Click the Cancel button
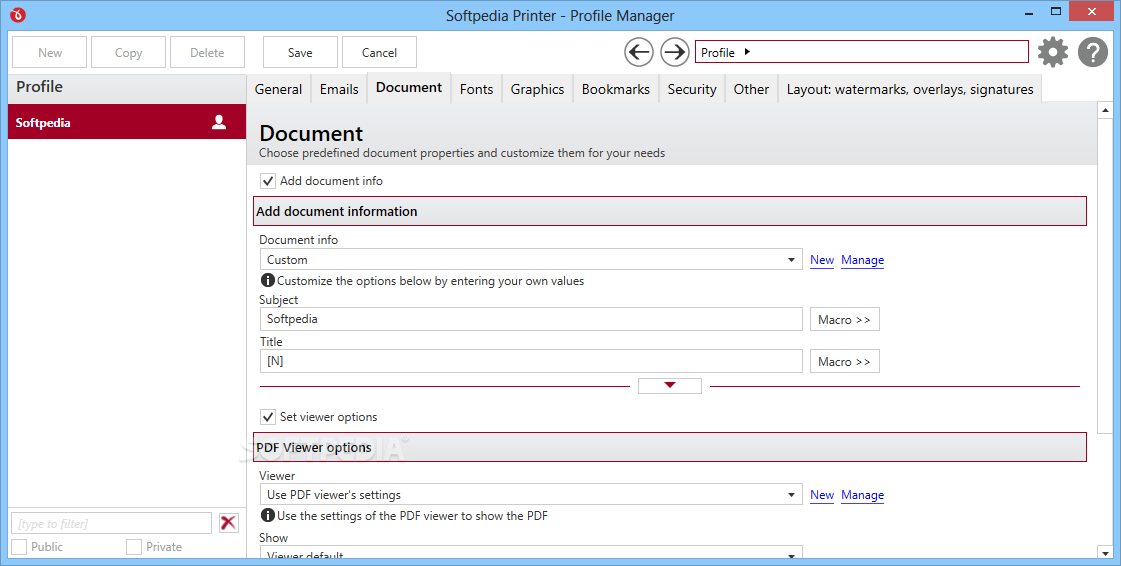This screenshot has height=566, width=1121. coord(379,52)
